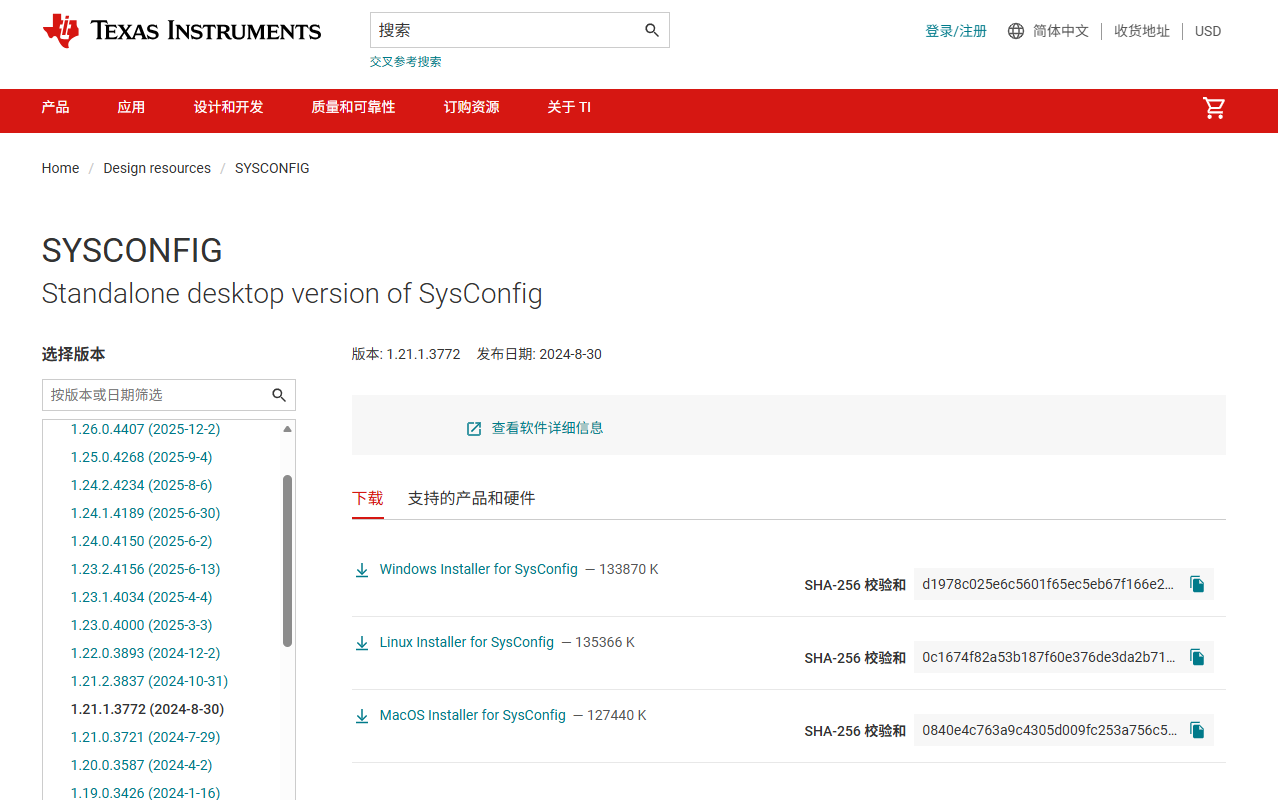
Task: Select version 1.19.0.3426 (2024-1-16)
Action: click(x=145, y=793)
